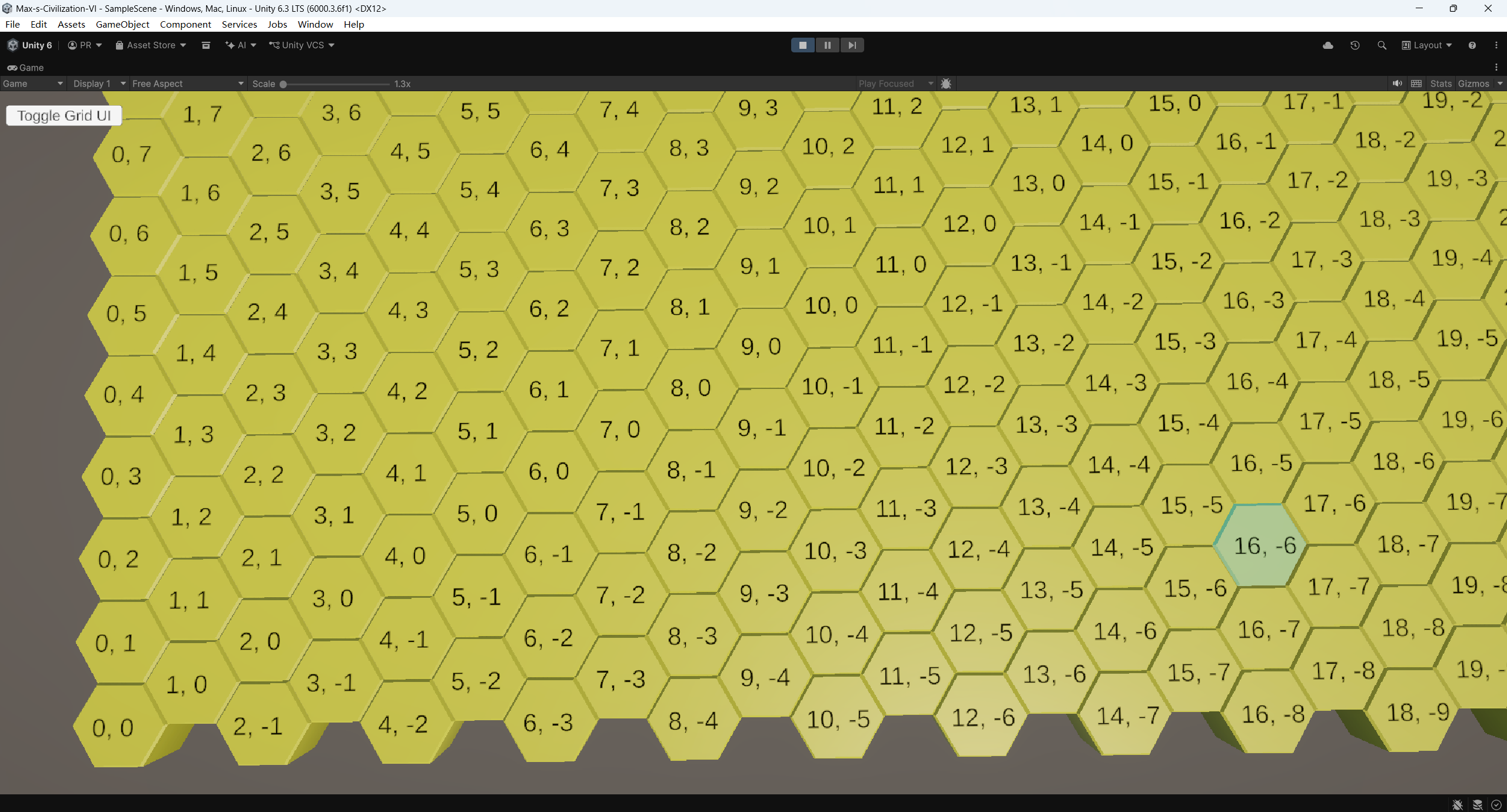The height and width of the screenshot is (812, 1507).
Task: Select the highlighted hex tile 16, -6
Action: (x=1260, y=547)
